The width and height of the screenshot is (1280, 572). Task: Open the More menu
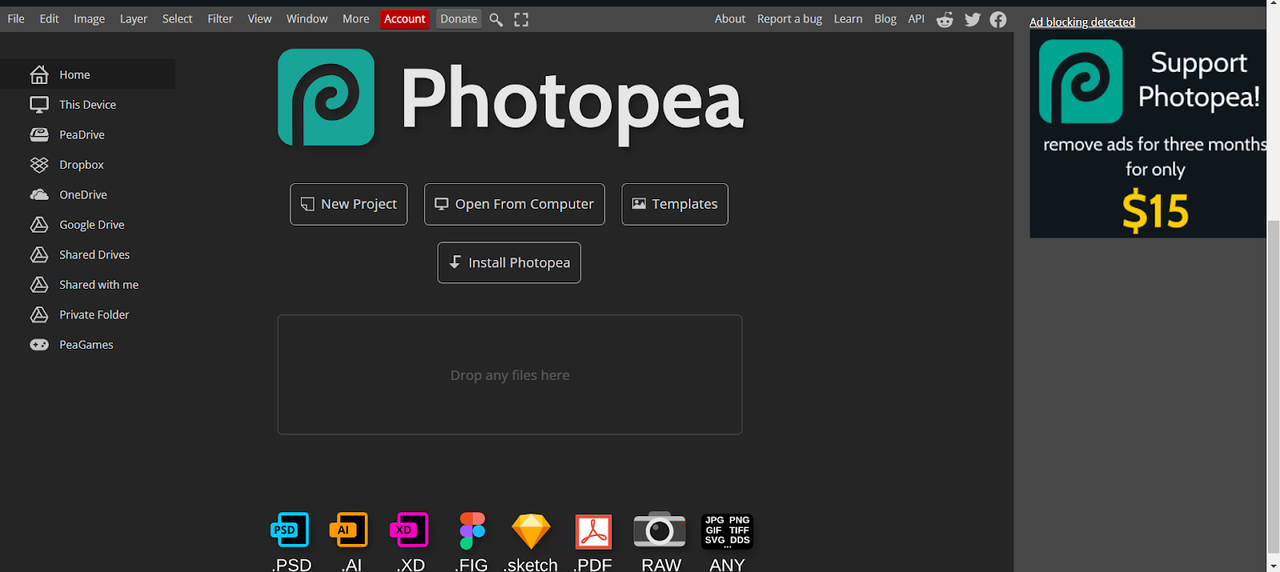356,19
